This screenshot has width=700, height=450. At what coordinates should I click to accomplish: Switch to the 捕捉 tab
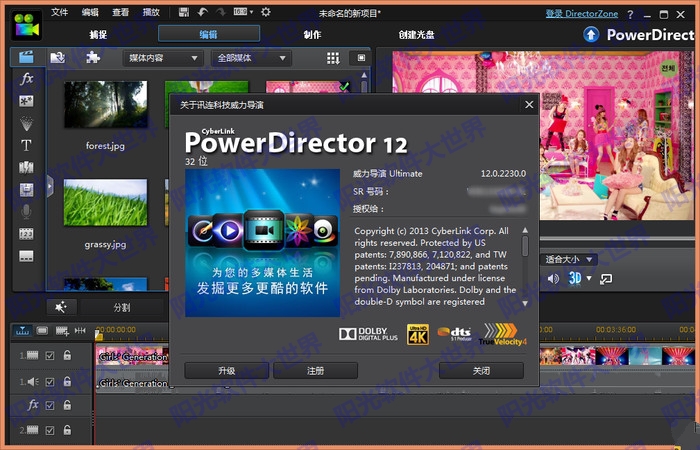[98, 34]
